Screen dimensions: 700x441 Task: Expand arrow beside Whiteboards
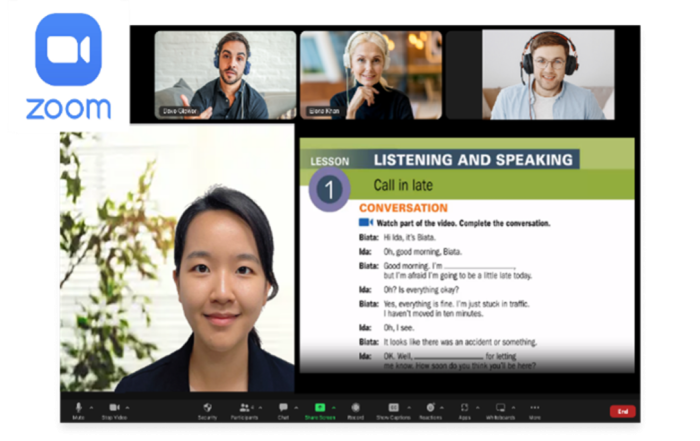coord(513,408)
